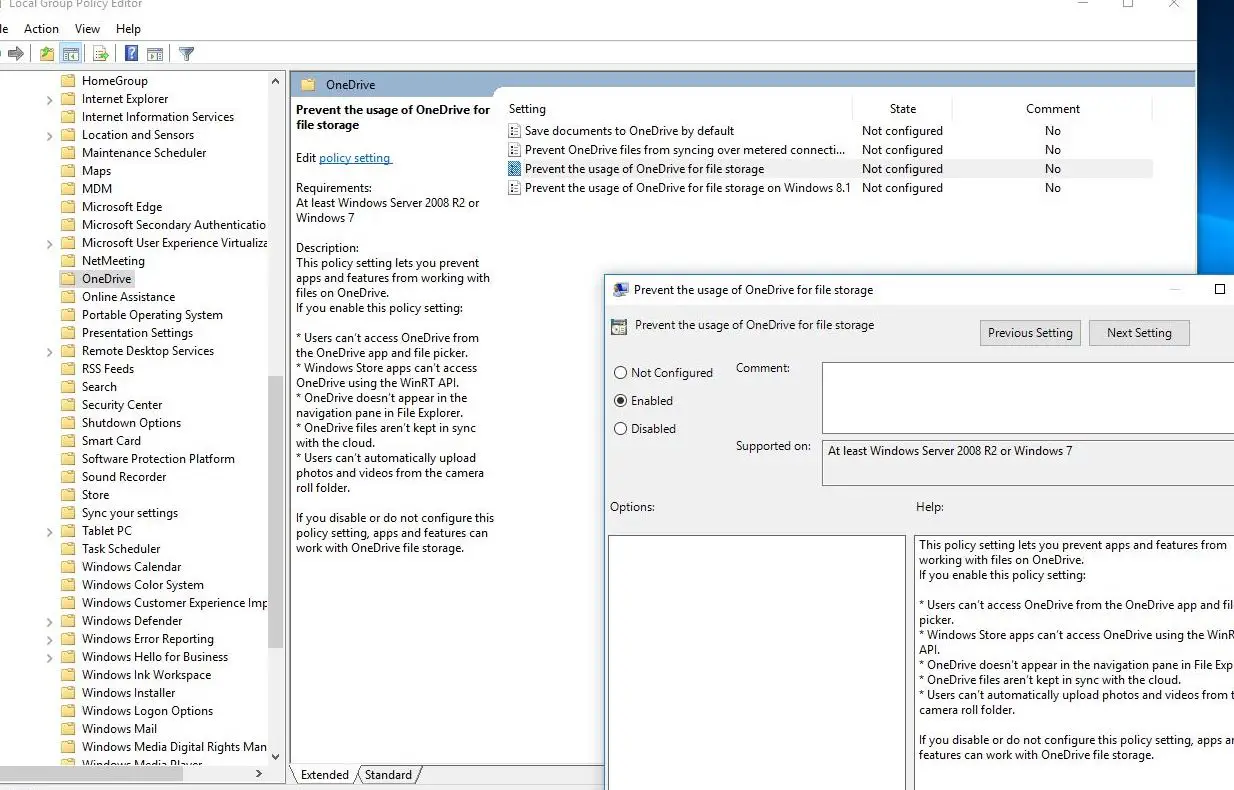Image resolution: width=1234 pixels, height=790 pixels.
Task: Sort the list by the Comment column header
Action: (x=1053, y=109)
